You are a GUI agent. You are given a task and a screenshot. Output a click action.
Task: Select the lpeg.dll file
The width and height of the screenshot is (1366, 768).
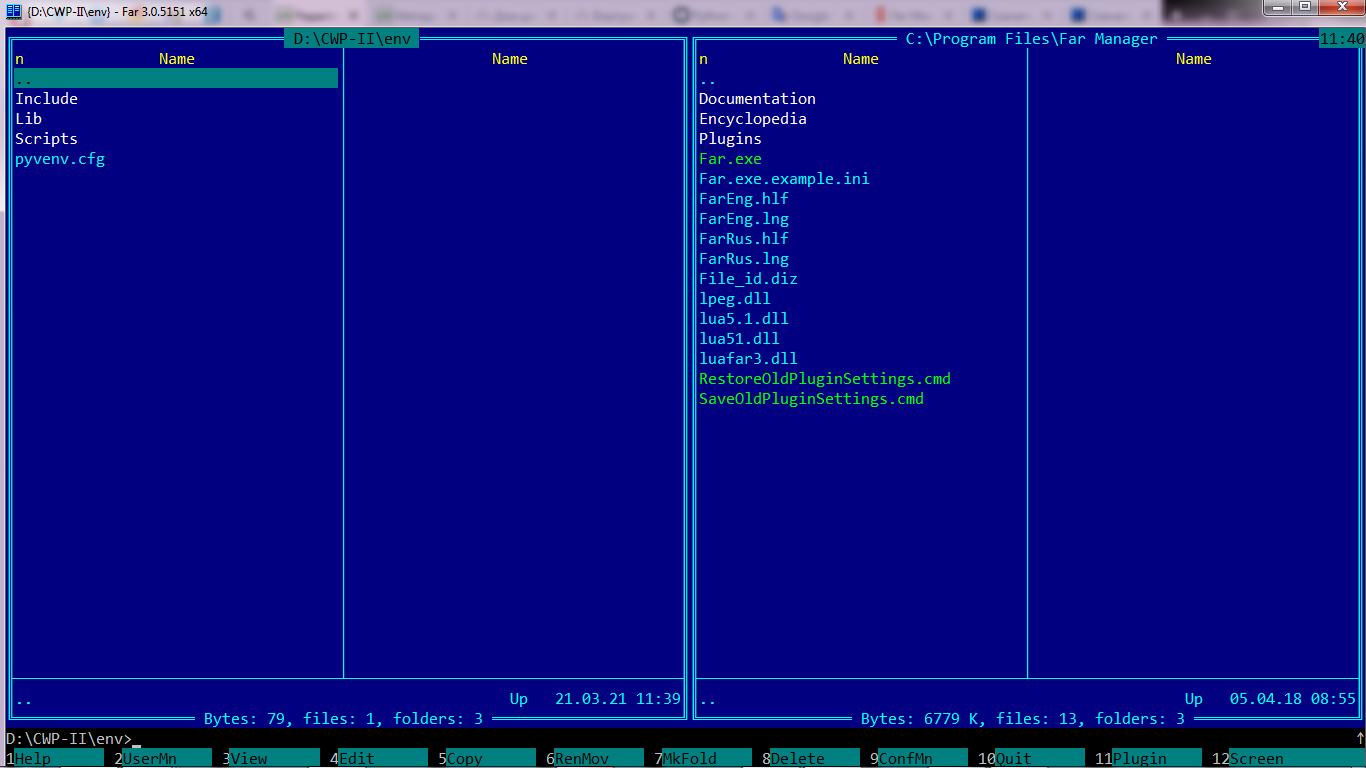[735, 299]
